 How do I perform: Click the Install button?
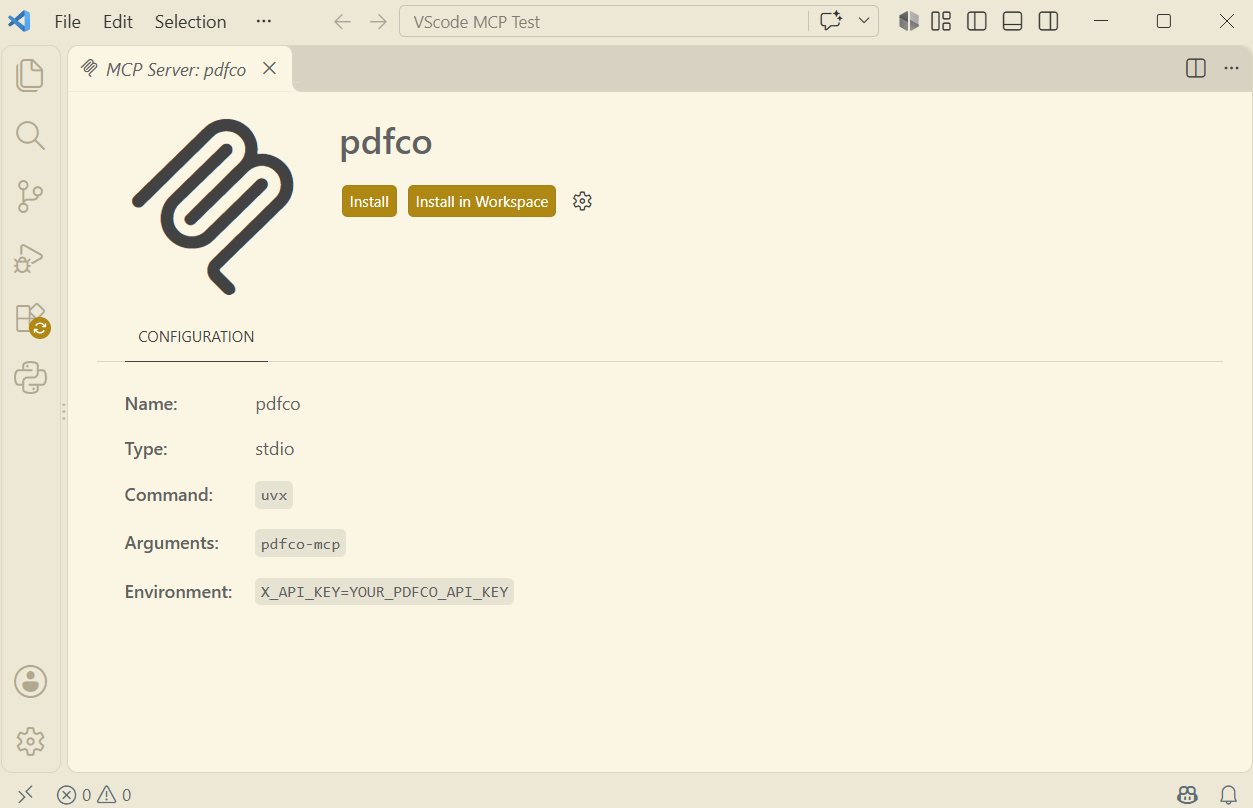[x=369, y=201]
